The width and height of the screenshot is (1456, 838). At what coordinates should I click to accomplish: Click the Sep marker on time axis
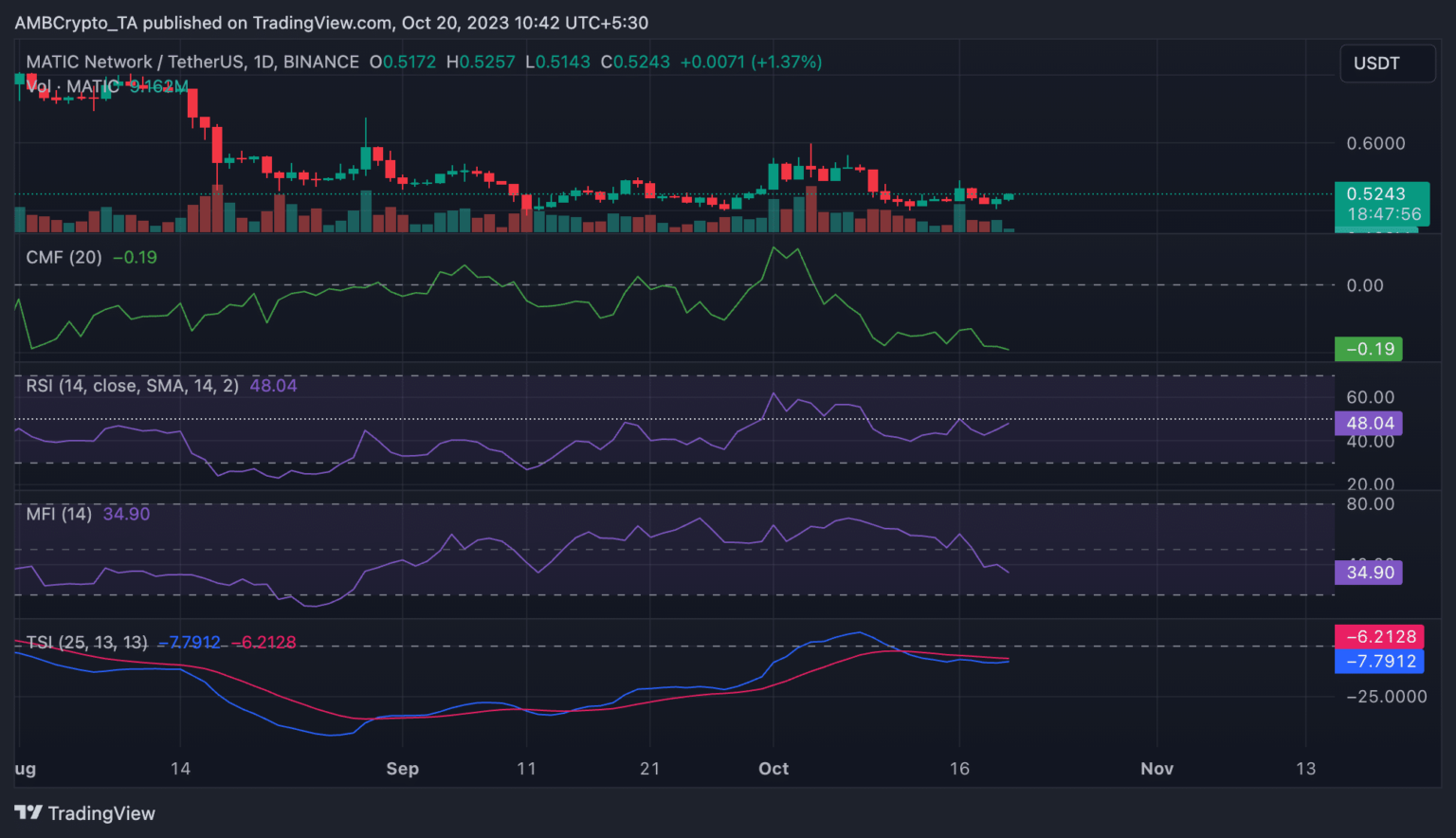coord(402,769)
